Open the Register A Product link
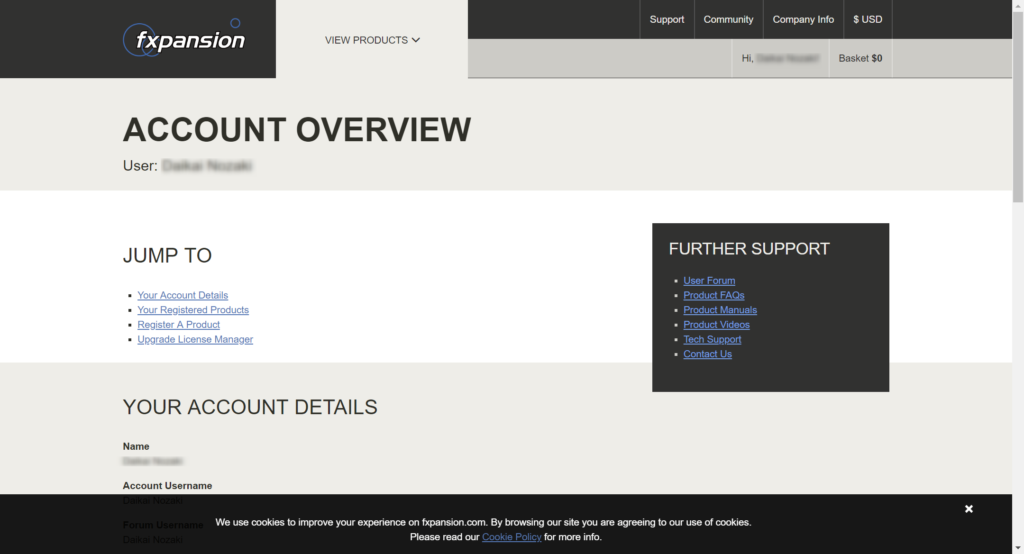The width and height of the screenshot is (1024, 554). click(x=179, y=325)
